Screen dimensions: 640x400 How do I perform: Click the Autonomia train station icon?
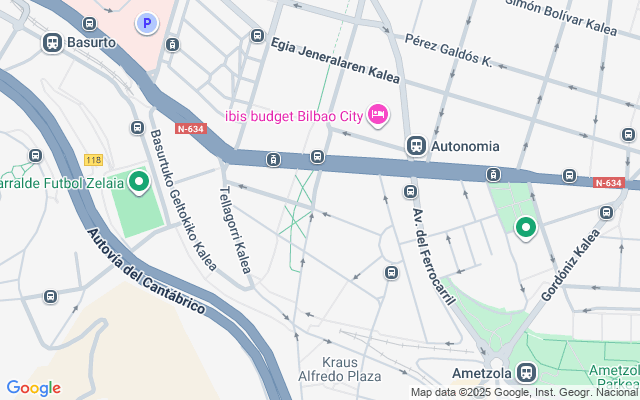(416, 146)
